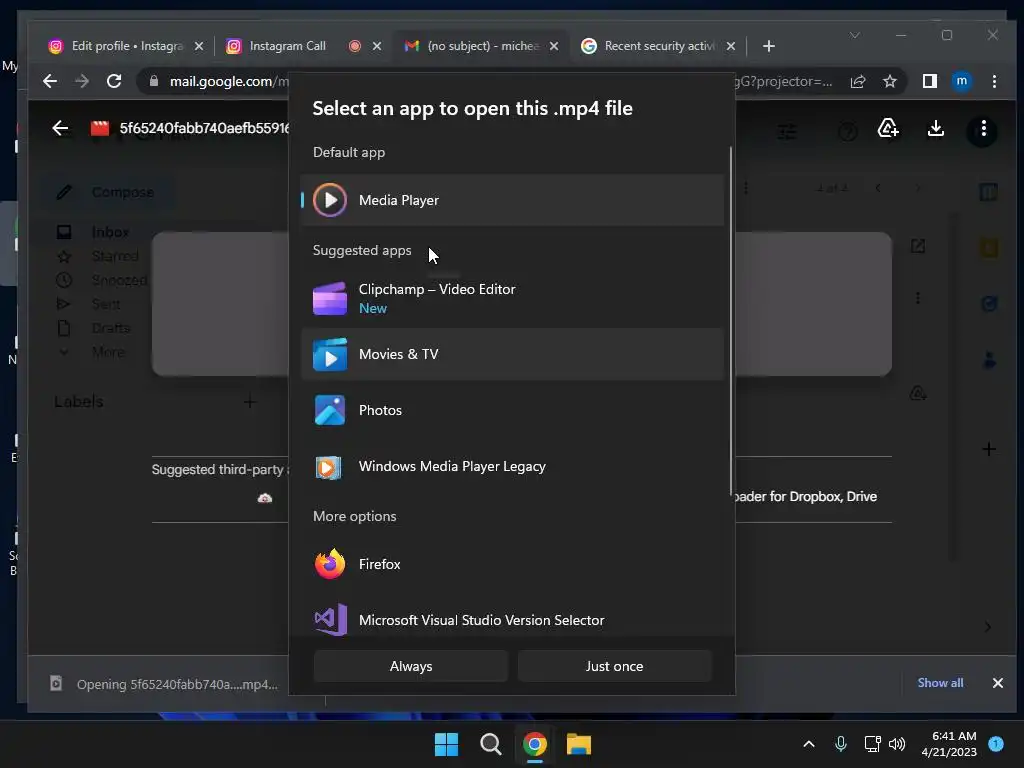Open the file with Firefox
Viewport: 1024px width, 768px height.
coord(513,564)
